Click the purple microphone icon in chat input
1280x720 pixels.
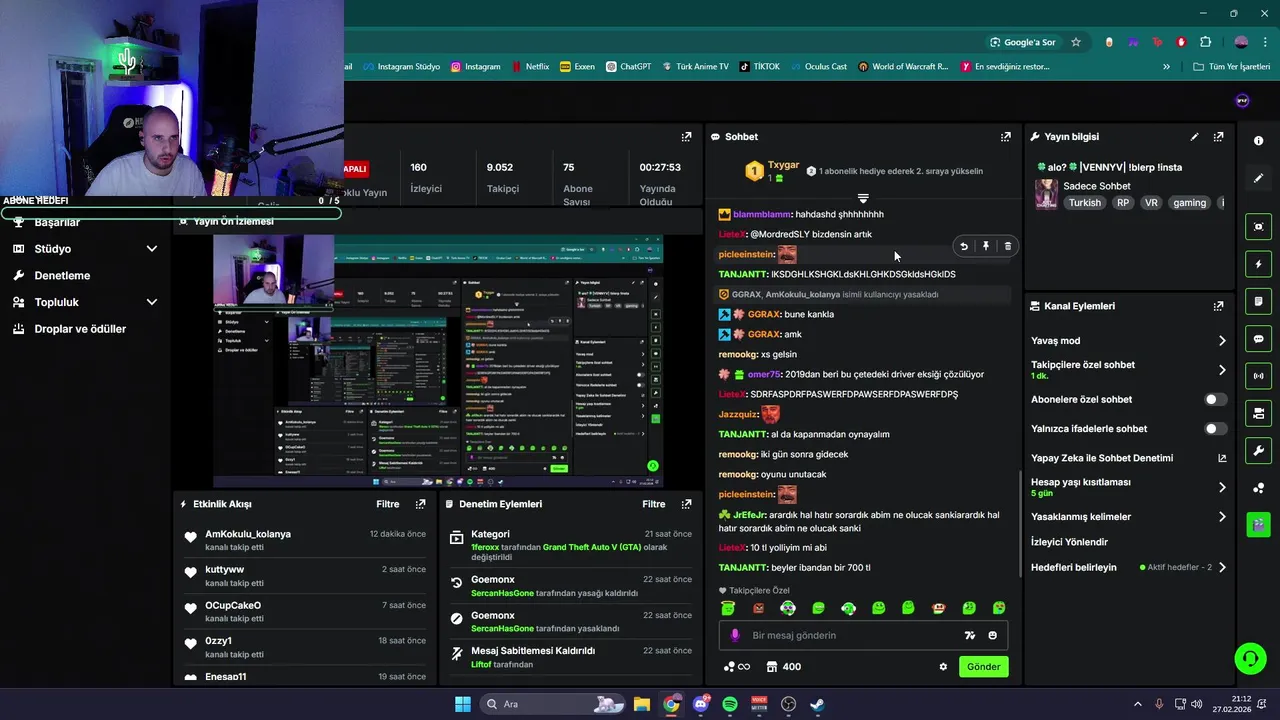(x=735, y=635)
